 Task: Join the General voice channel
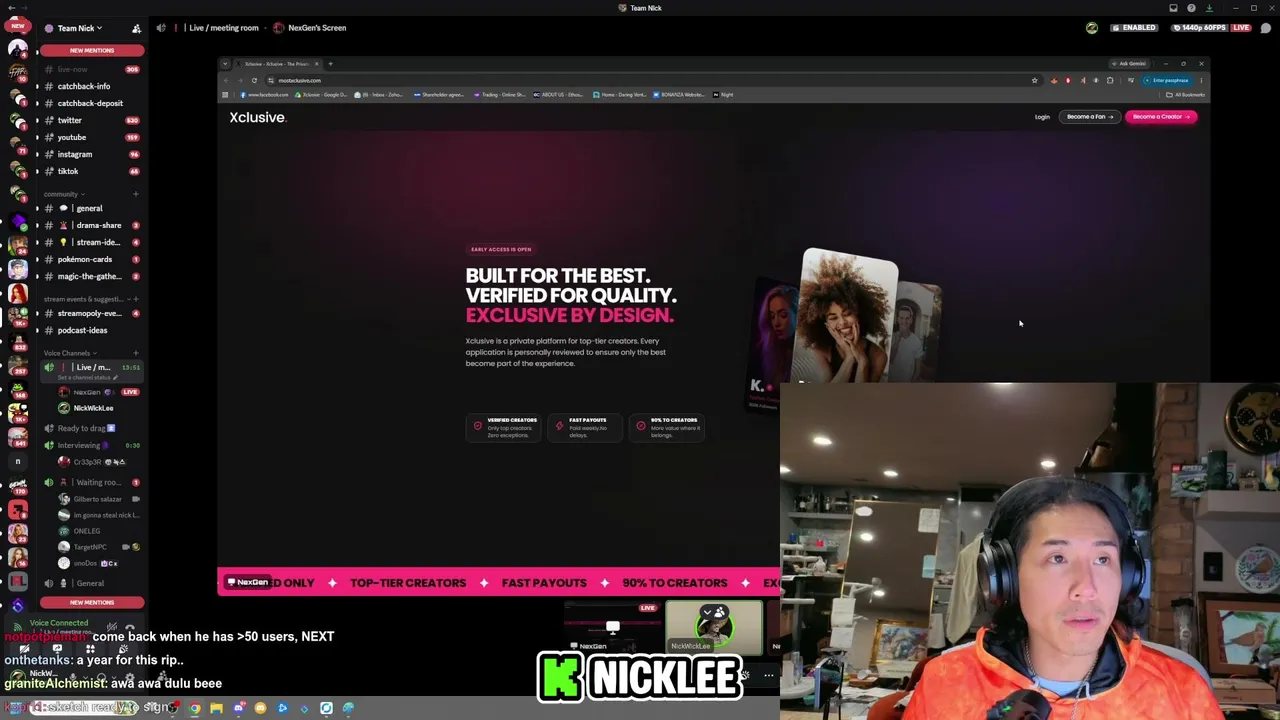click(x=90, y=583)
